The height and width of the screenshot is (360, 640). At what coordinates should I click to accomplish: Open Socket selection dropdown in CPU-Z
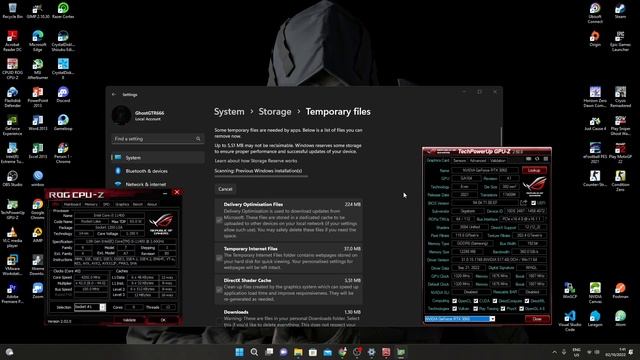[x=102, y=307]
